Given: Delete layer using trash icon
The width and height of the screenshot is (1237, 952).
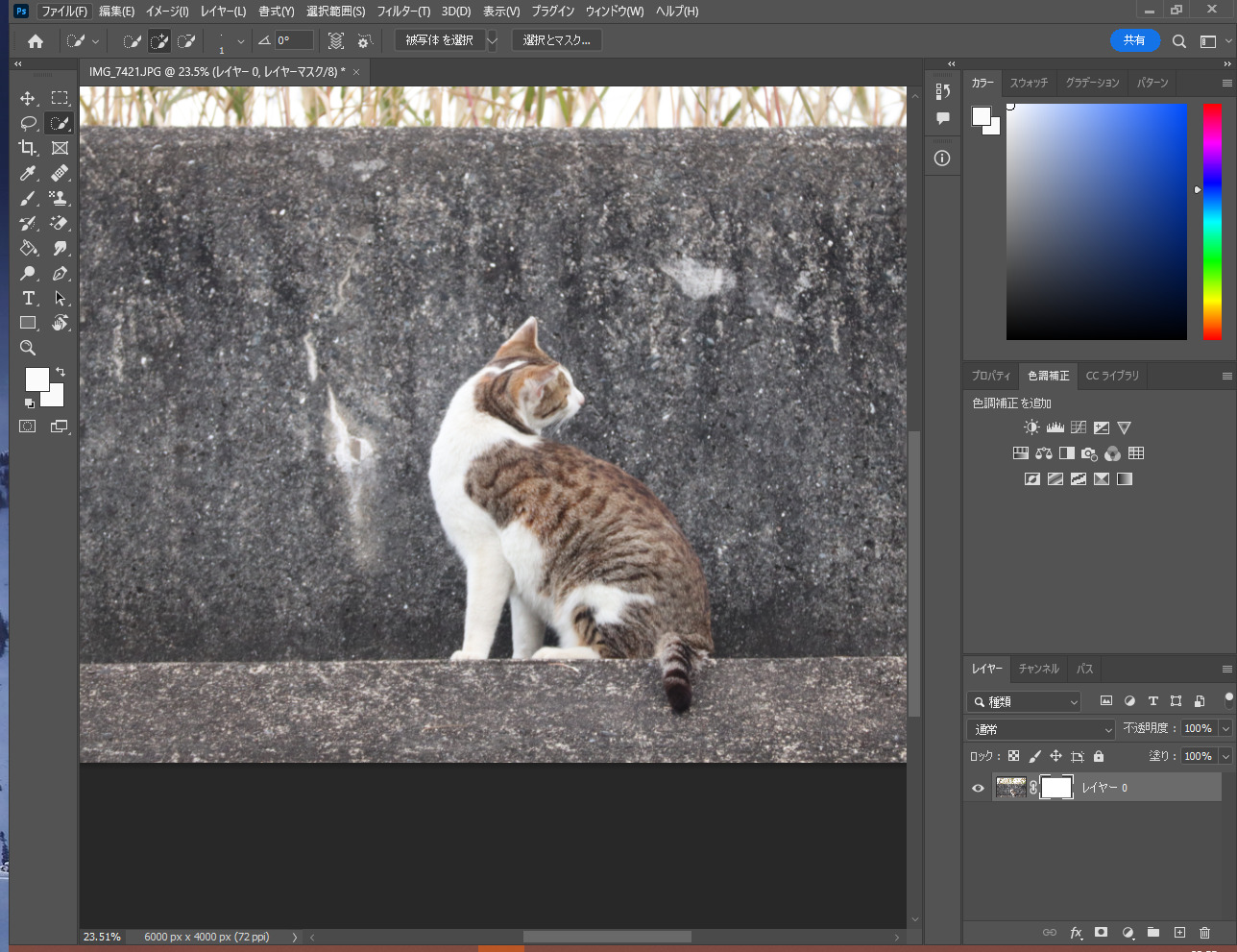Looking at the screenshot, I should 1204,932.
